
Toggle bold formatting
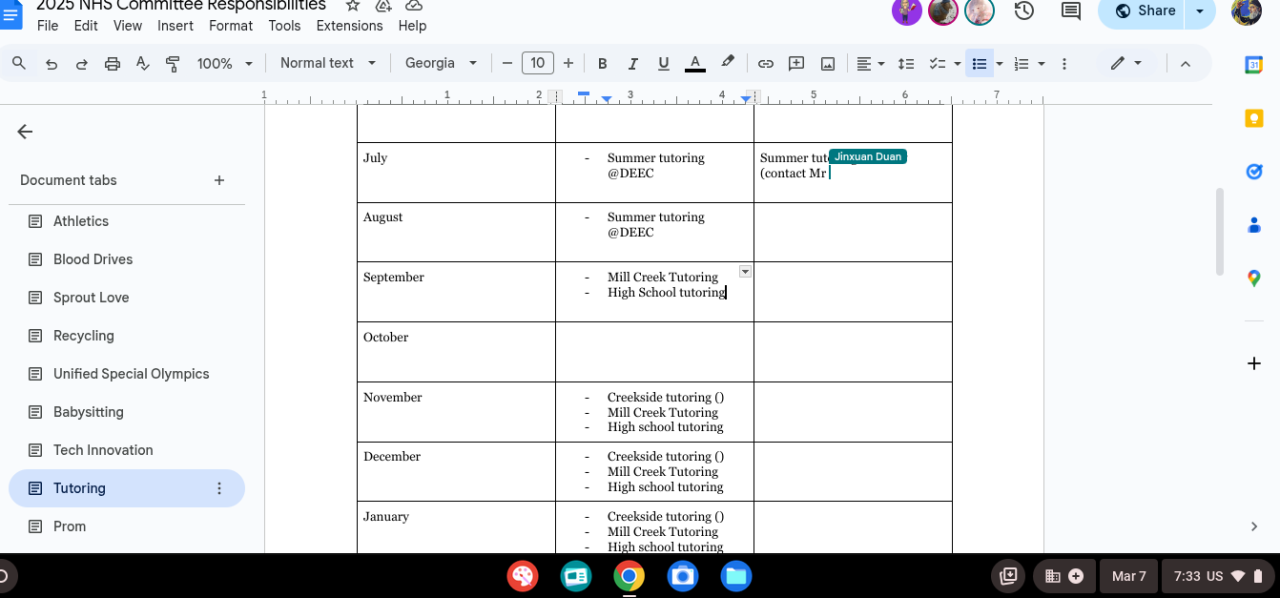coord(602,63)
